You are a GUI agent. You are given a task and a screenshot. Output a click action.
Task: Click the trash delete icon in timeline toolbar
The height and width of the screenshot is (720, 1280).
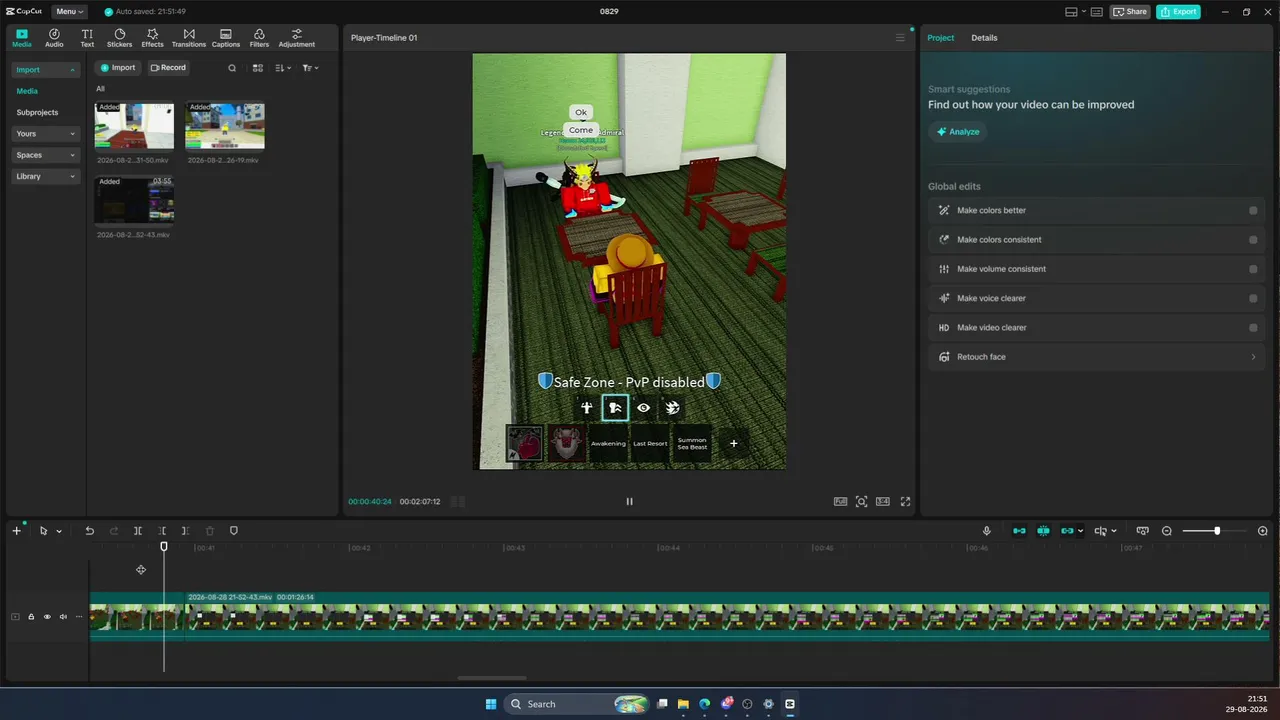pos(210,531)
